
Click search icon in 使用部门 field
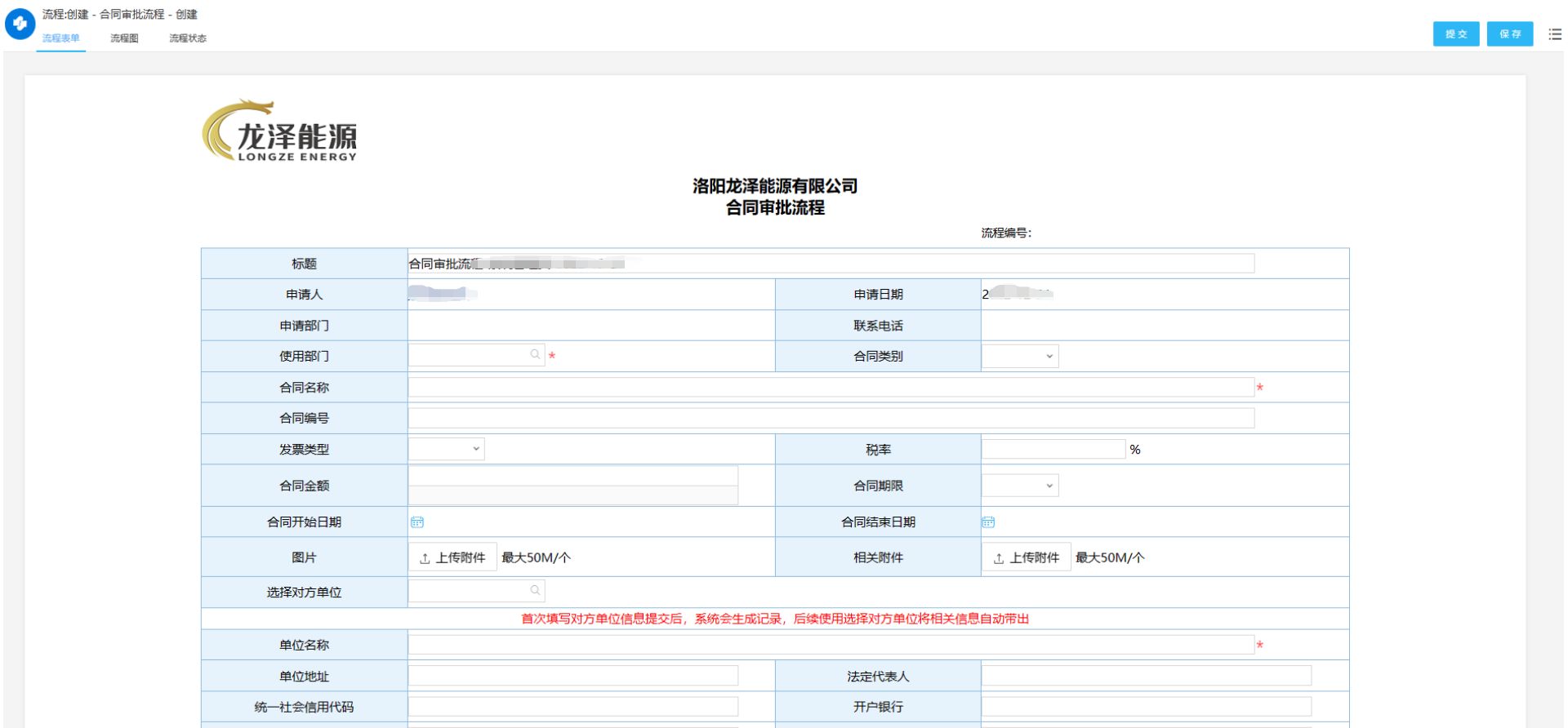pos(536,355)
